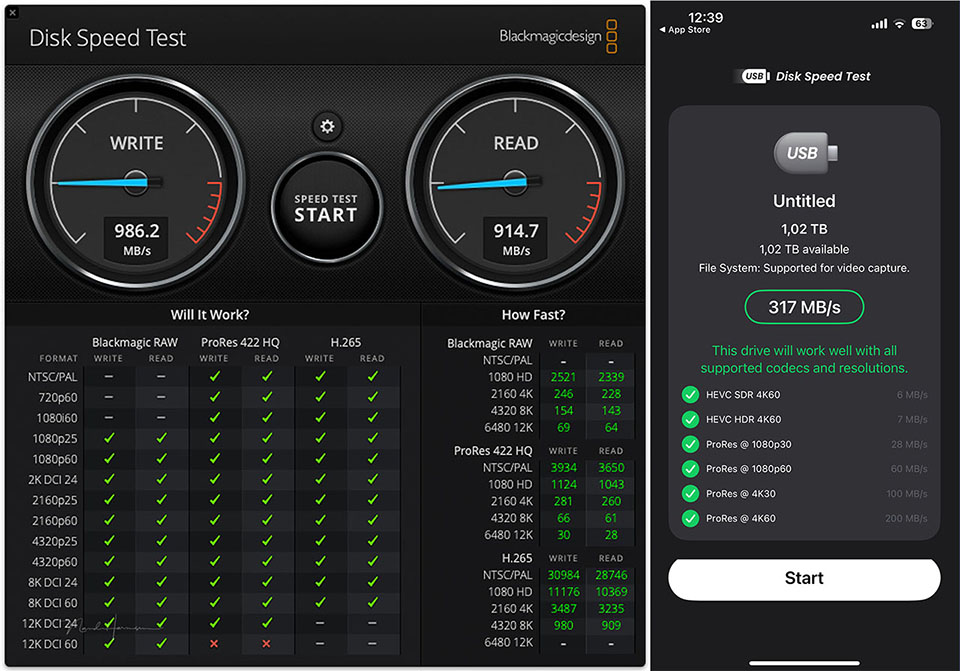Viewport: 960px width, 671px height.
Task: Select the 1080i60 format row label
Action: (x=57, y=418)
